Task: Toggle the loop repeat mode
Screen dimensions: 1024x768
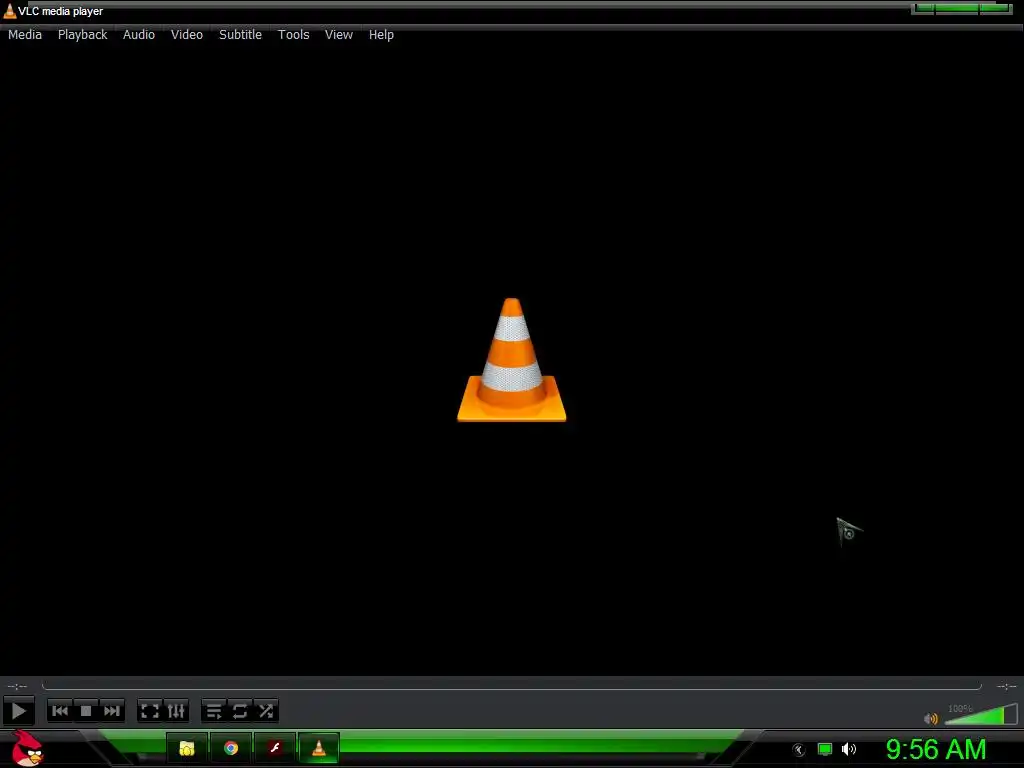Action: tap(240, 711)
